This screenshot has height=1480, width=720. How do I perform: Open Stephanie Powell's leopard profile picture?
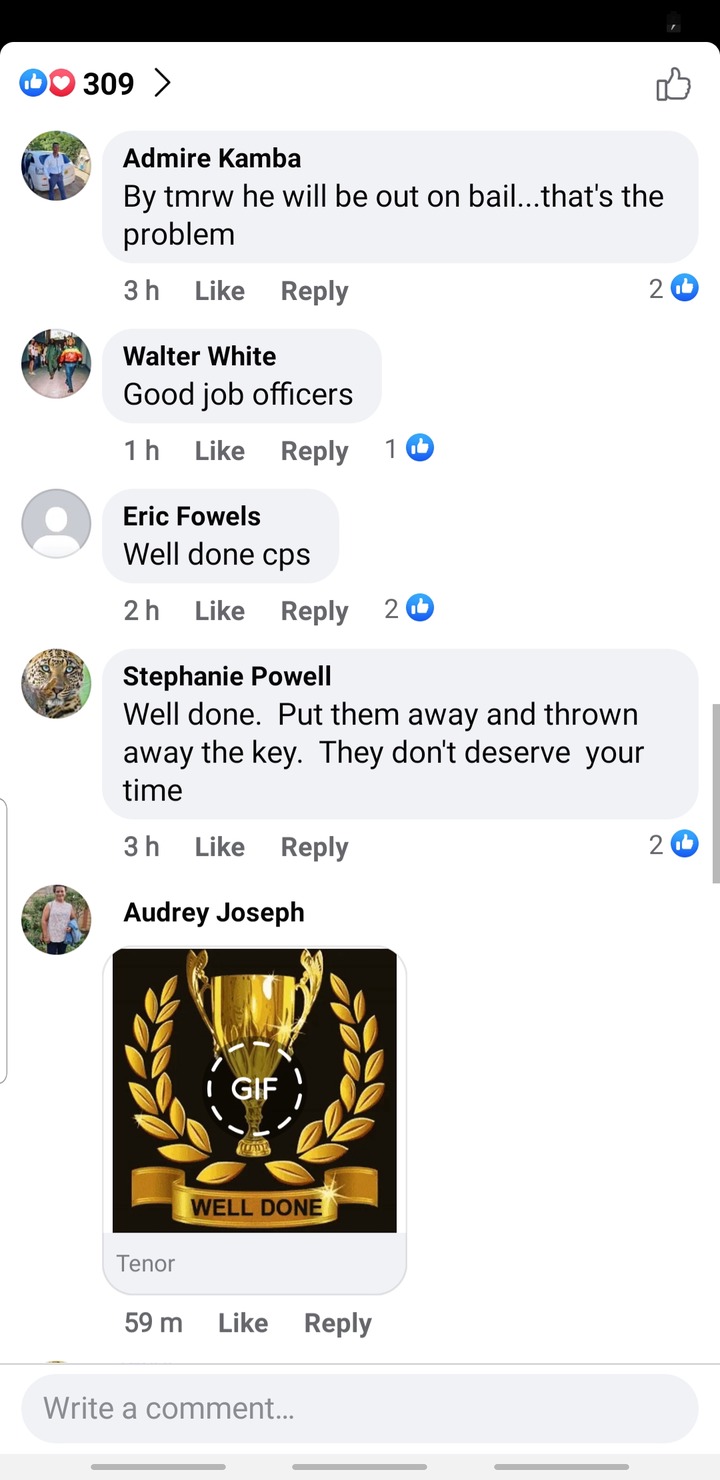(56, 684)
